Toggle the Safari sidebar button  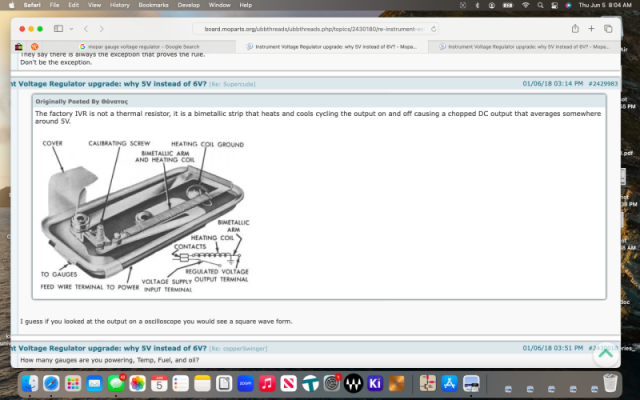tap(58, 29)
